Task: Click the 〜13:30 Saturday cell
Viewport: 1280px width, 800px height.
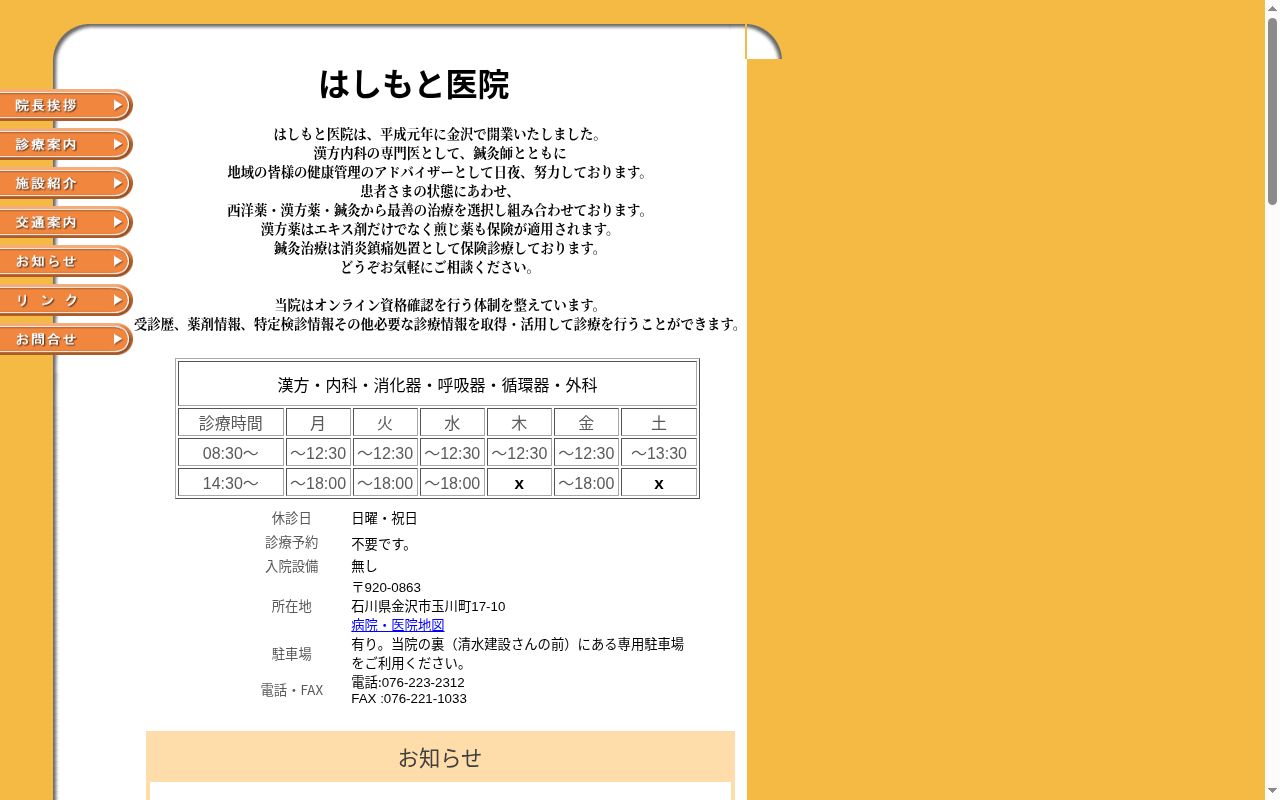Action: coord(659,453)
